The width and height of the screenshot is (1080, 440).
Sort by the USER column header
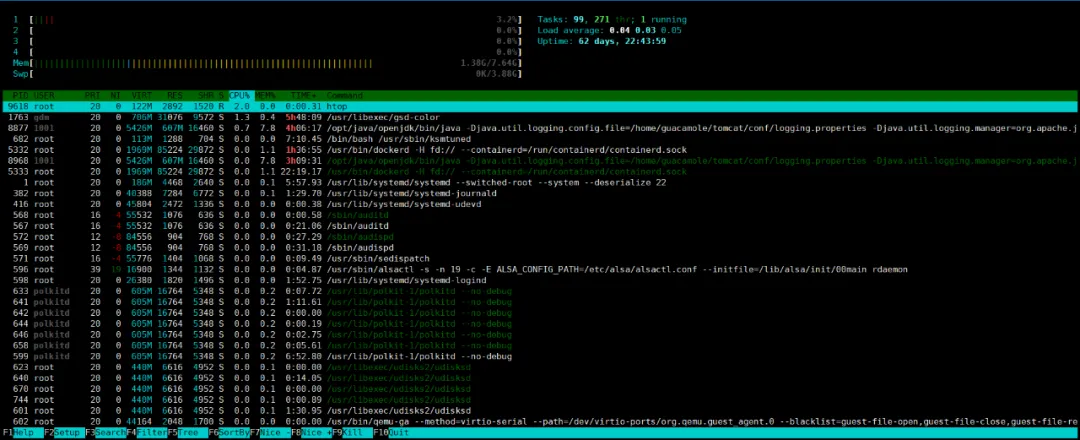44,96
